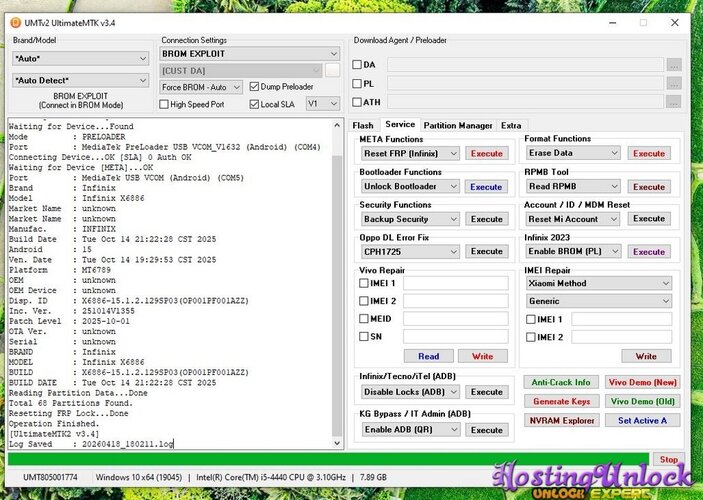Execute the META Functions Reset FRP
Viewport: 703px width, 500px height.
487,154
